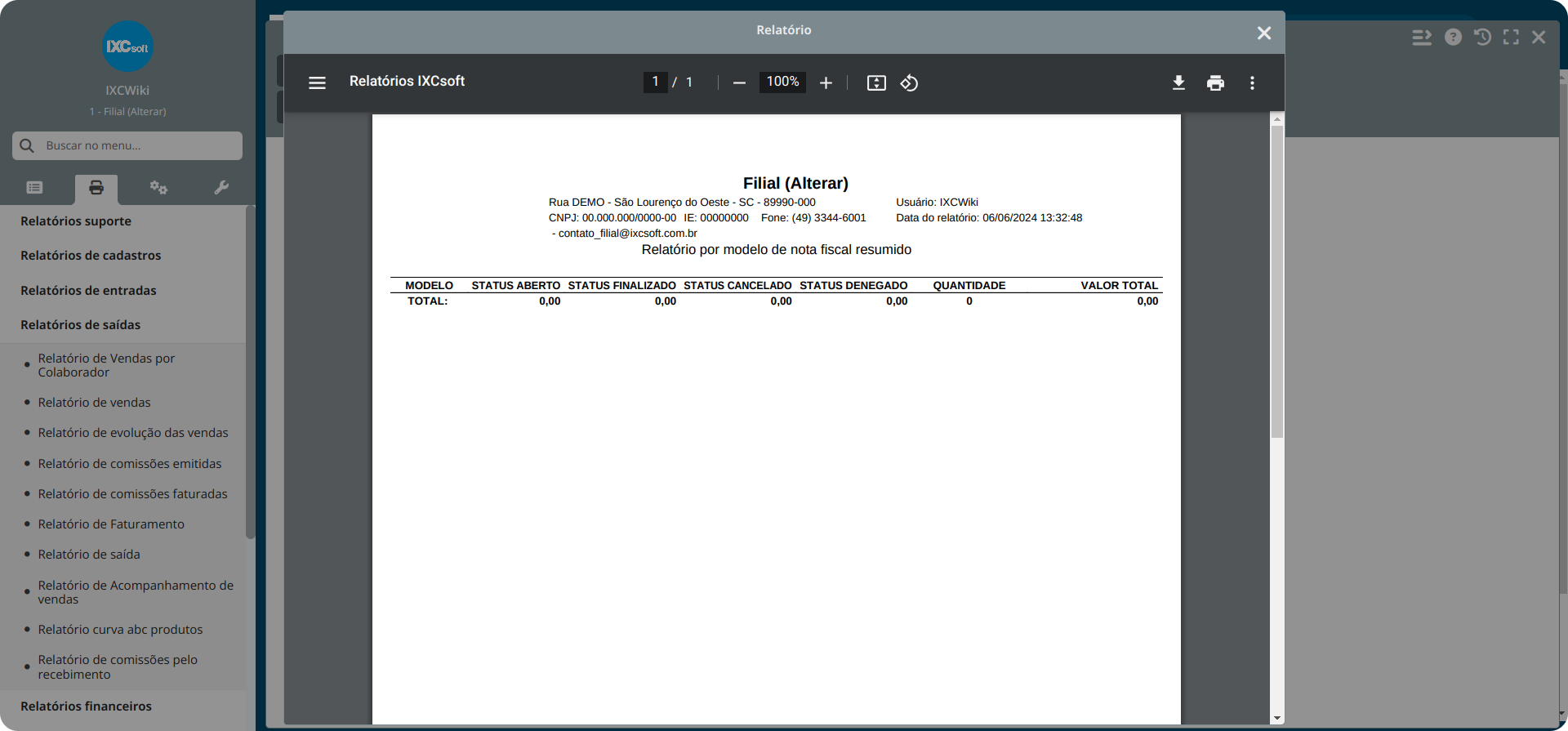Open Relatório de vendas
1568x731 pixels.
pyautogui.click(x=94, y=403)
